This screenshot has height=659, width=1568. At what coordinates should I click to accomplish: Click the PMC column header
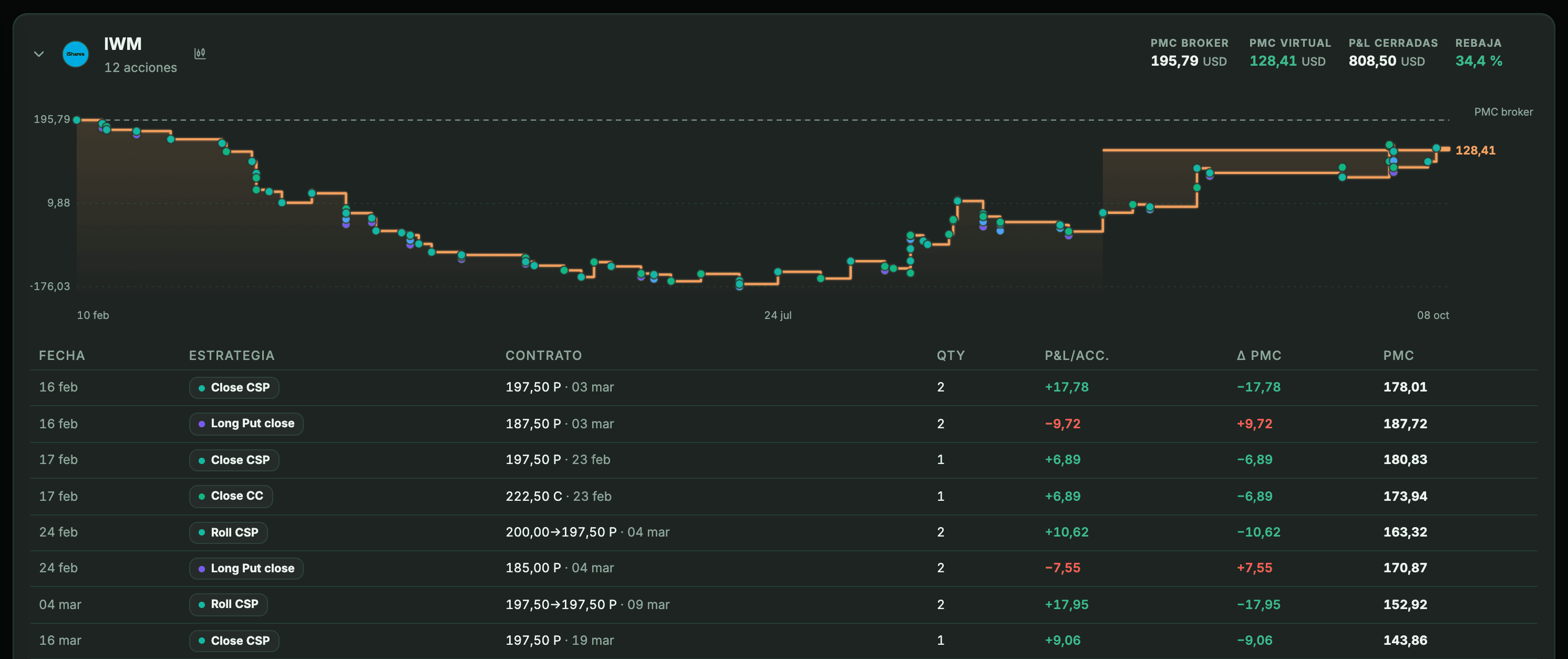coord(1398,355)
